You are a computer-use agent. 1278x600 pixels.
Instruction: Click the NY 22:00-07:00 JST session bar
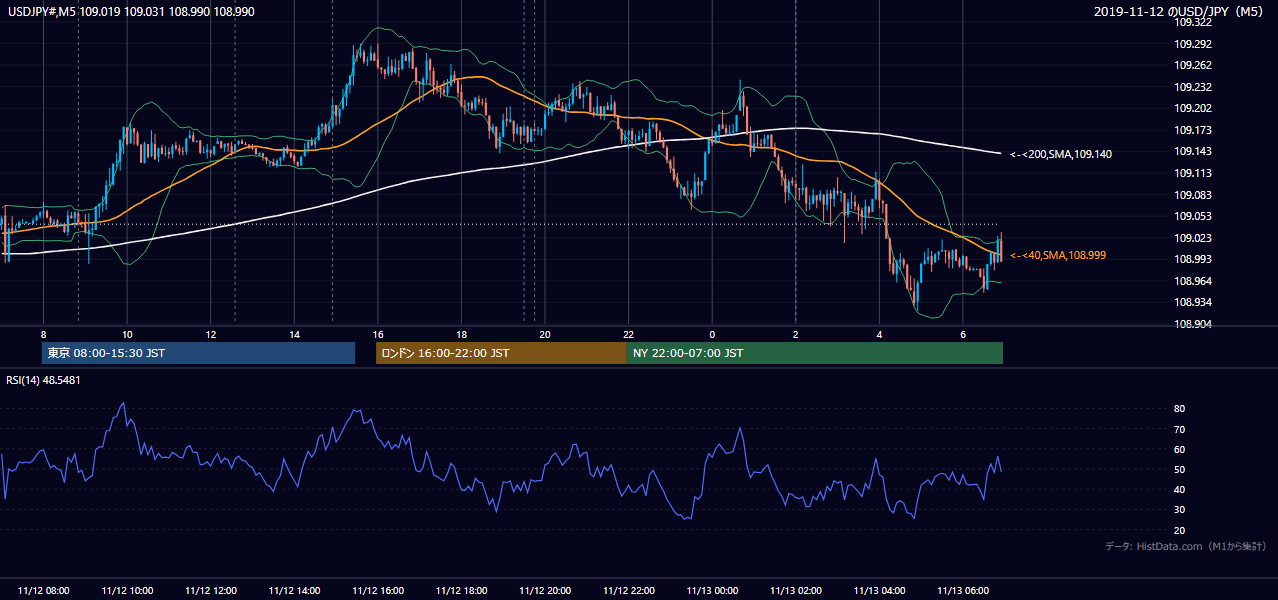click(x=815, y=353)
